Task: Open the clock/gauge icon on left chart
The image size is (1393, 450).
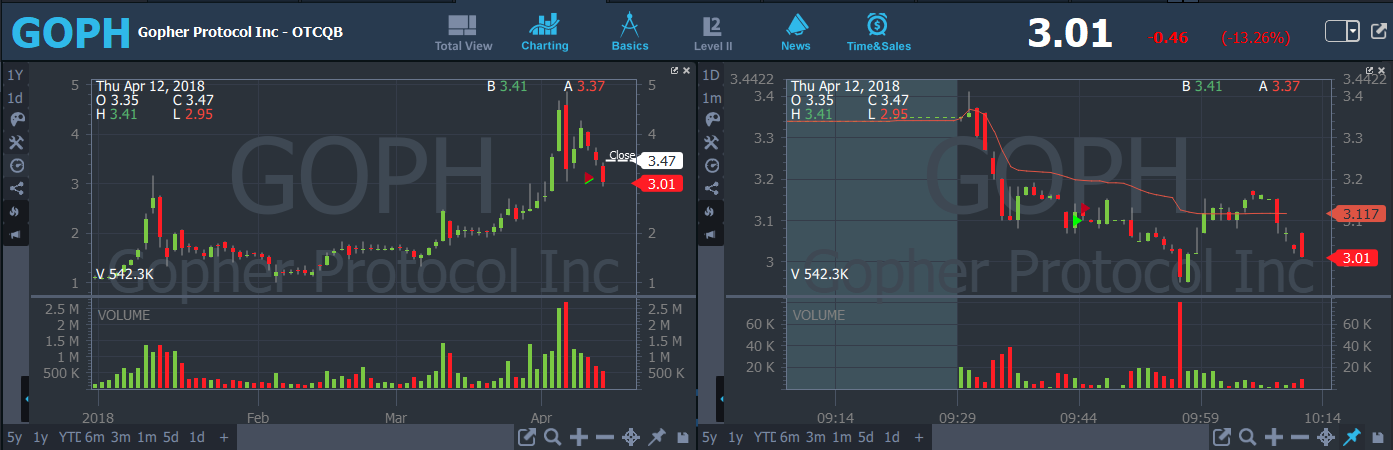Action: coord(15,165)
